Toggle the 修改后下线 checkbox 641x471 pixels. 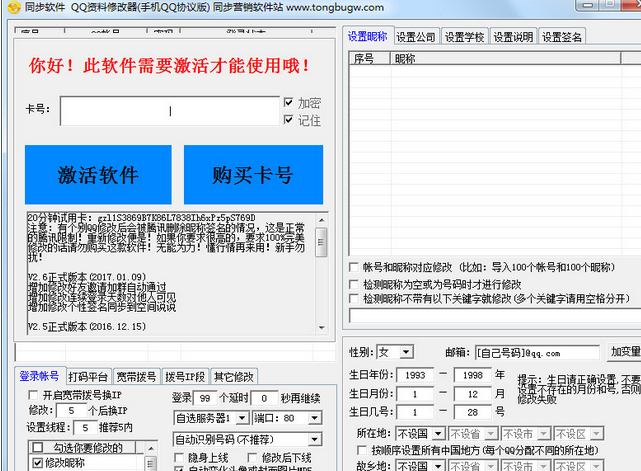(252, 457)
